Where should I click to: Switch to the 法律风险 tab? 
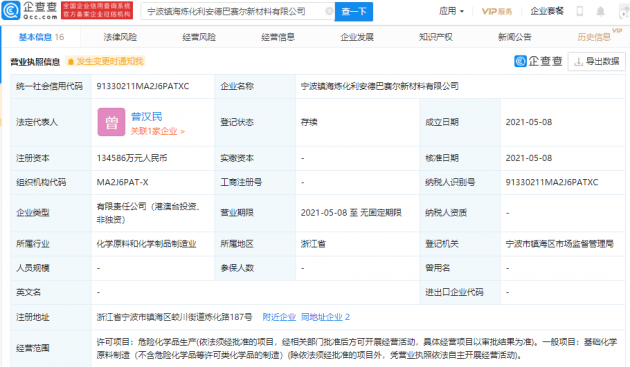(x=120, y=37)
